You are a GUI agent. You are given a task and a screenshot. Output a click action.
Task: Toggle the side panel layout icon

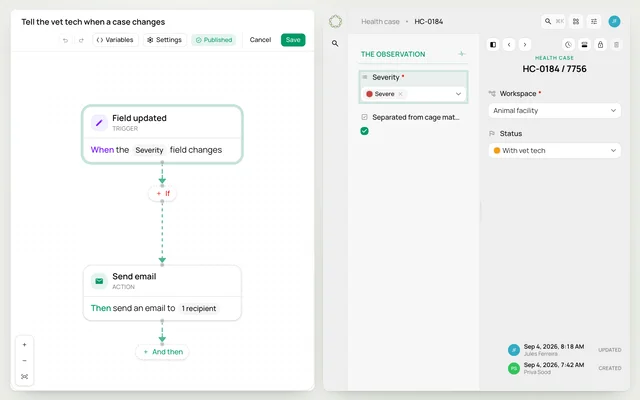(493, 44)
